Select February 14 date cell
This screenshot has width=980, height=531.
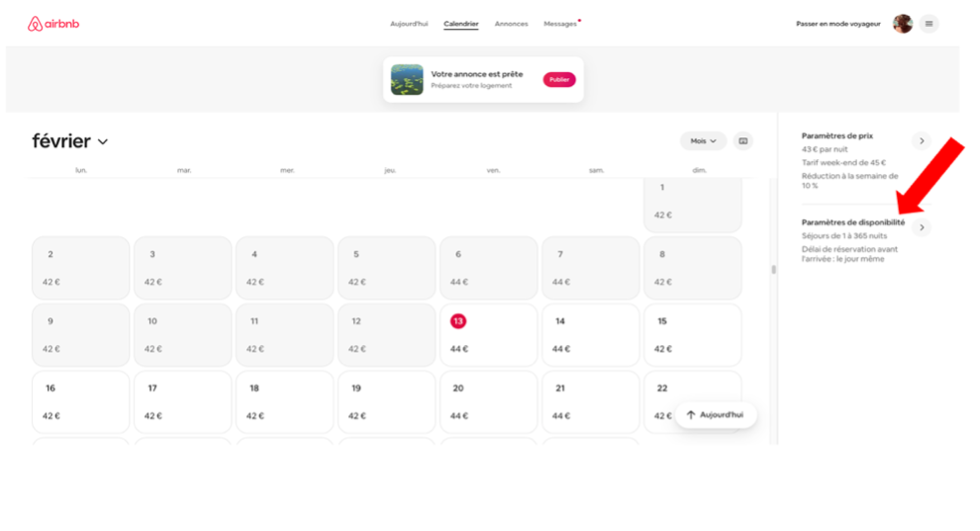pyautogui.click(x=591, y=335)
